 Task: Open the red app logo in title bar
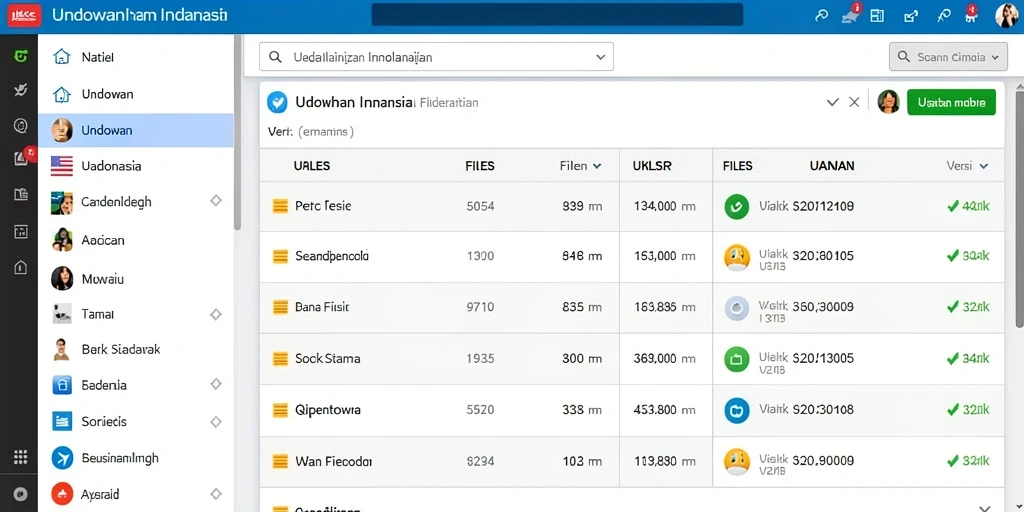pos(24,15)
